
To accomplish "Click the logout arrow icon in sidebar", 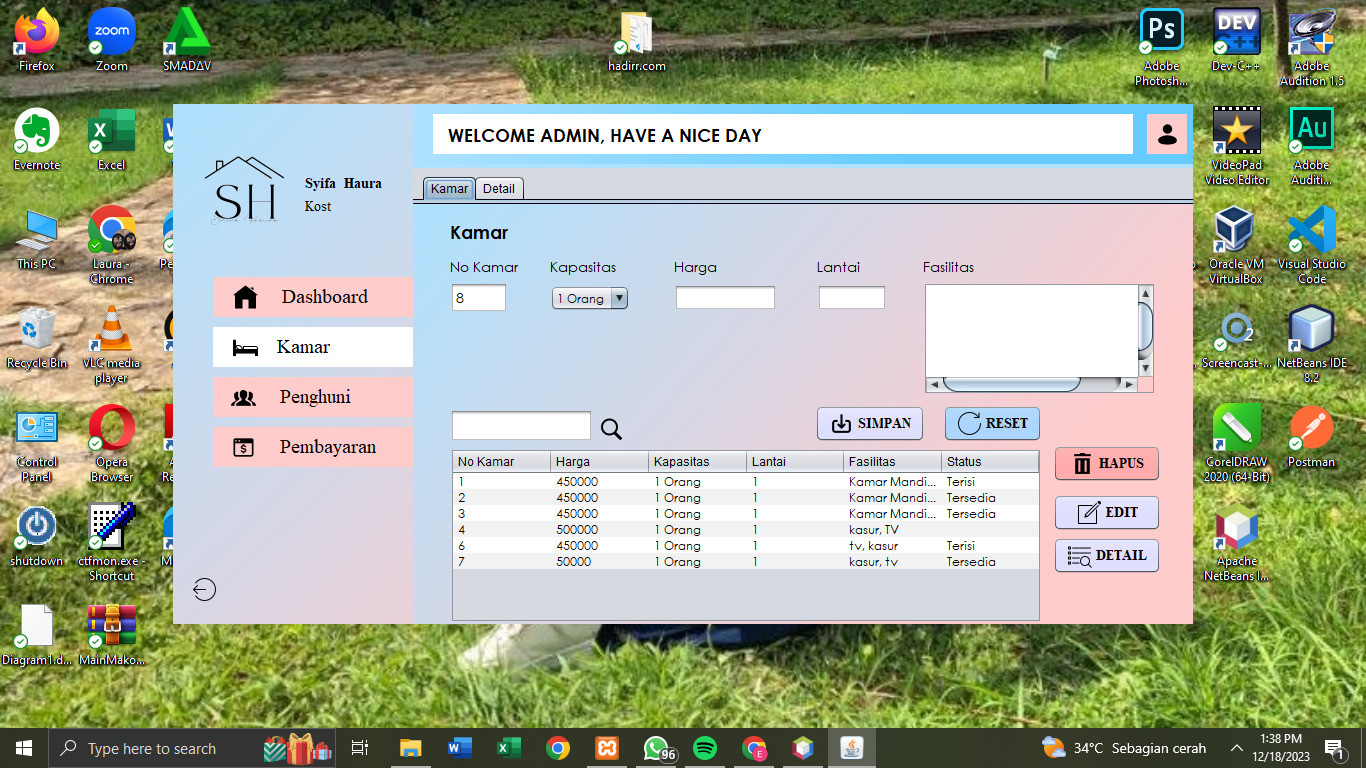I will pos(204,590).
